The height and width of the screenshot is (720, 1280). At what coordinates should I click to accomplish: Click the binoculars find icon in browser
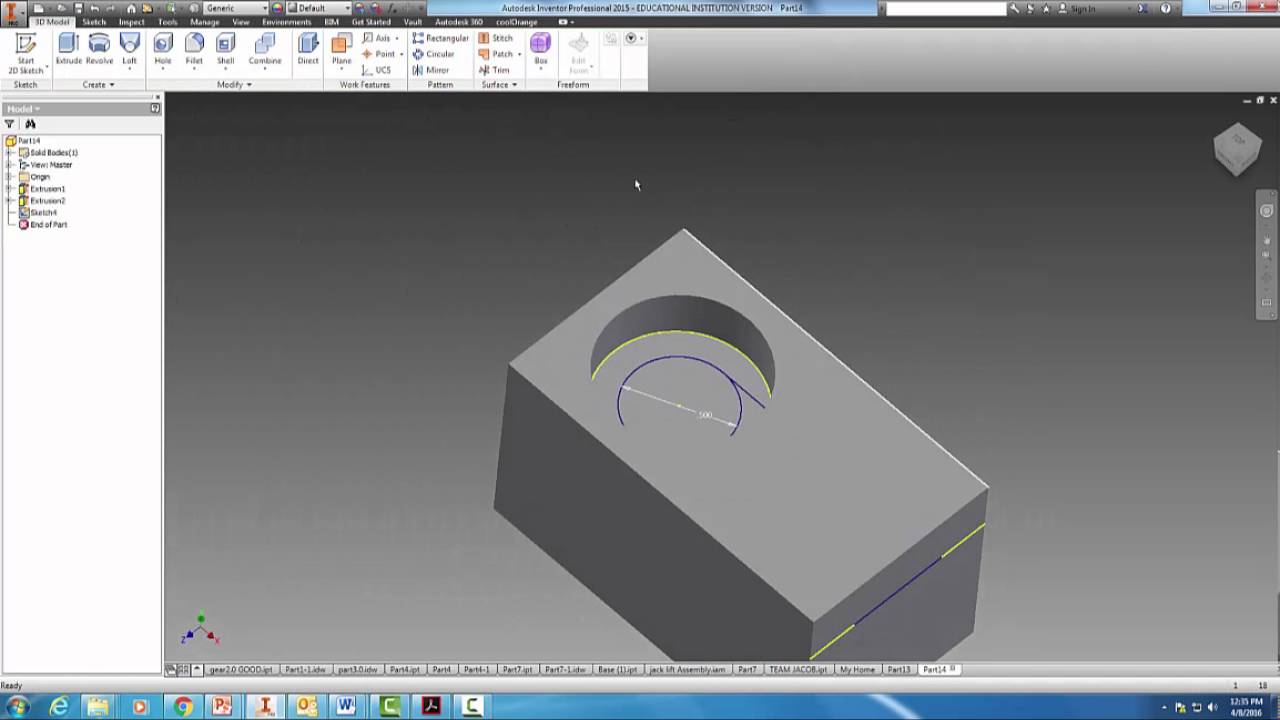(30, 124)
